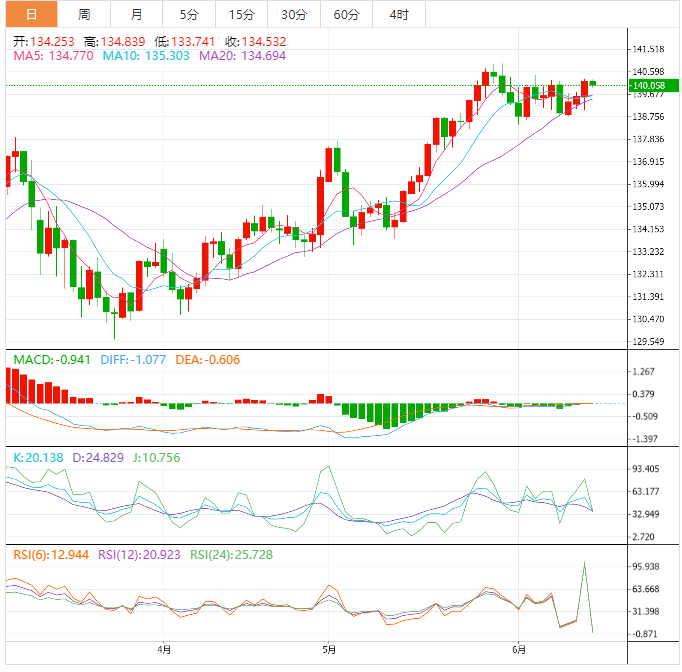Click the 95.938 RSI axis label
The height and width of the screenshot is (672, 682).
pos(645,566)
